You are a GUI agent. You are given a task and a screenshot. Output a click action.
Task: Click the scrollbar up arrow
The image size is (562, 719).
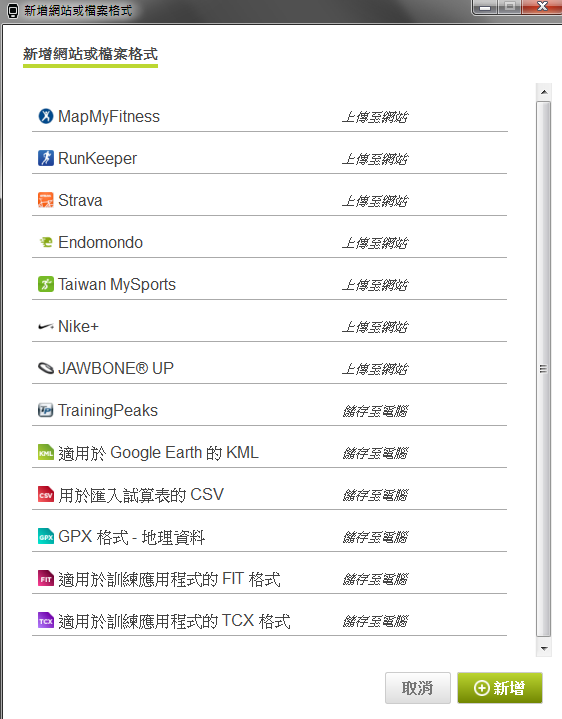tap(544, 92)
